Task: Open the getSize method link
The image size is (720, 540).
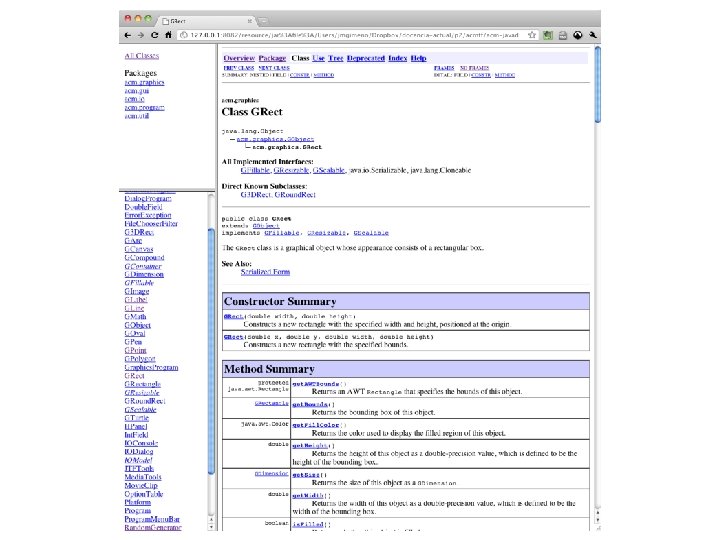Action: [306, 475]
